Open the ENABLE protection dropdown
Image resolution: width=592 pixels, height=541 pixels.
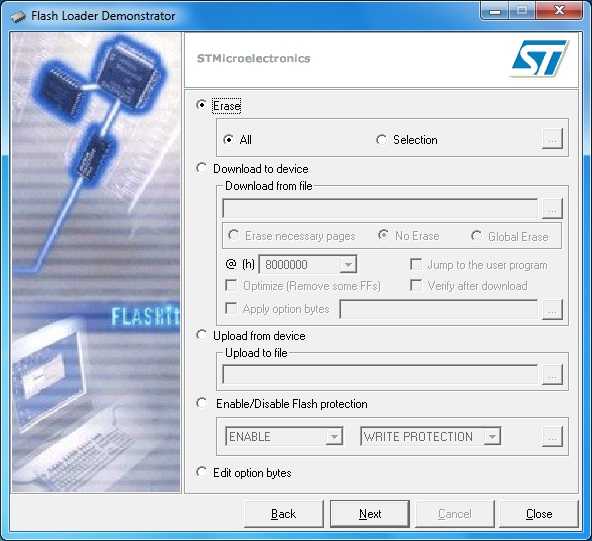tap(334, 437)
